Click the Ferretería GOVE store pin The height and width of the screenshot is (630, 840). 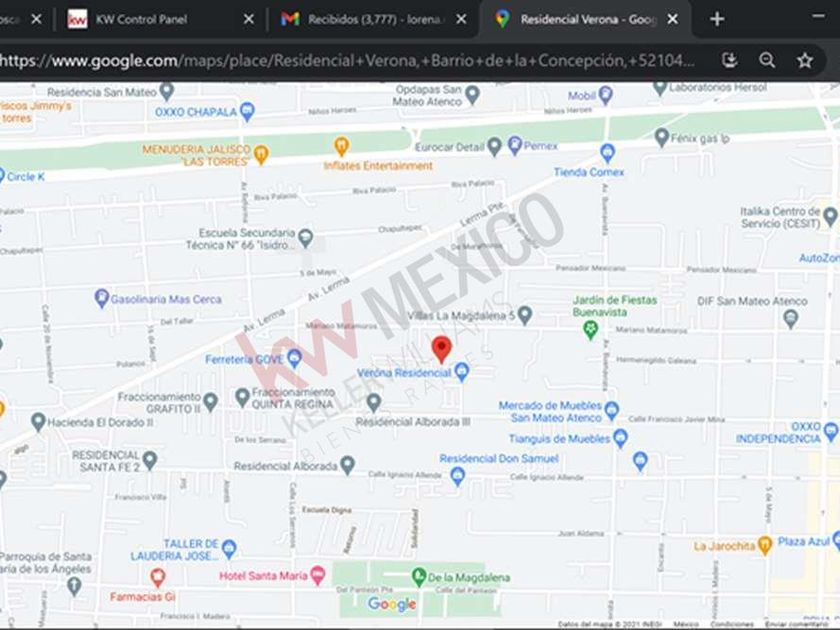294,358
